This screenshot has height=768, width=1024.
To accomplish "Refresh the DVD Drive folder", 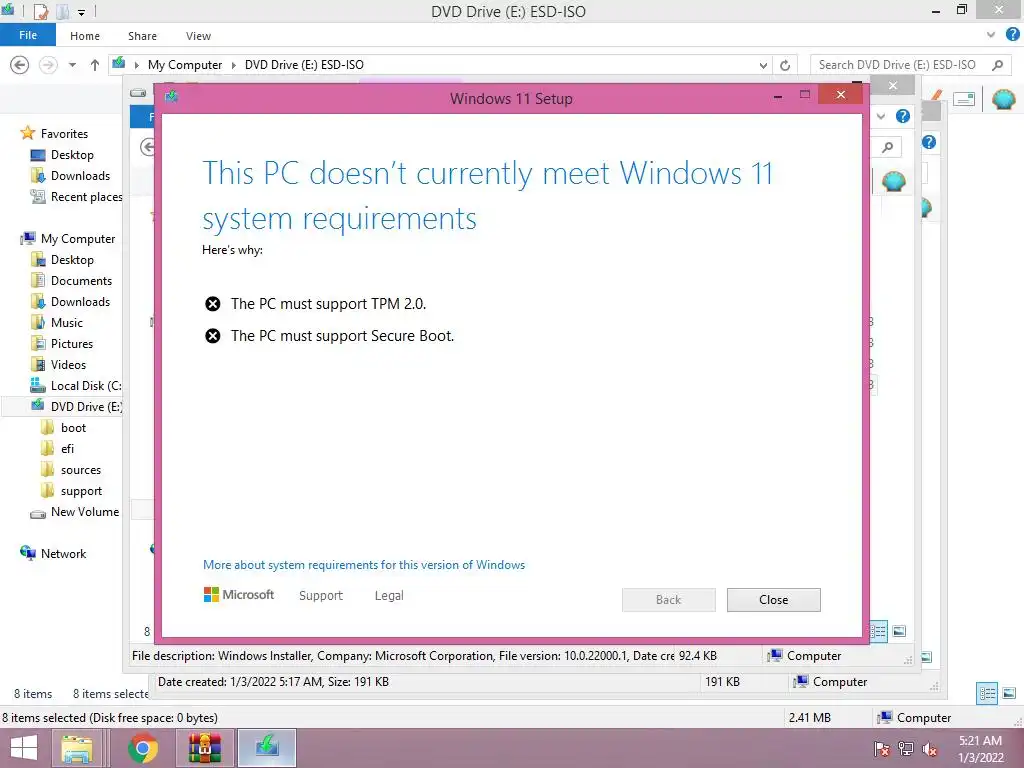I will click(785, 65).
